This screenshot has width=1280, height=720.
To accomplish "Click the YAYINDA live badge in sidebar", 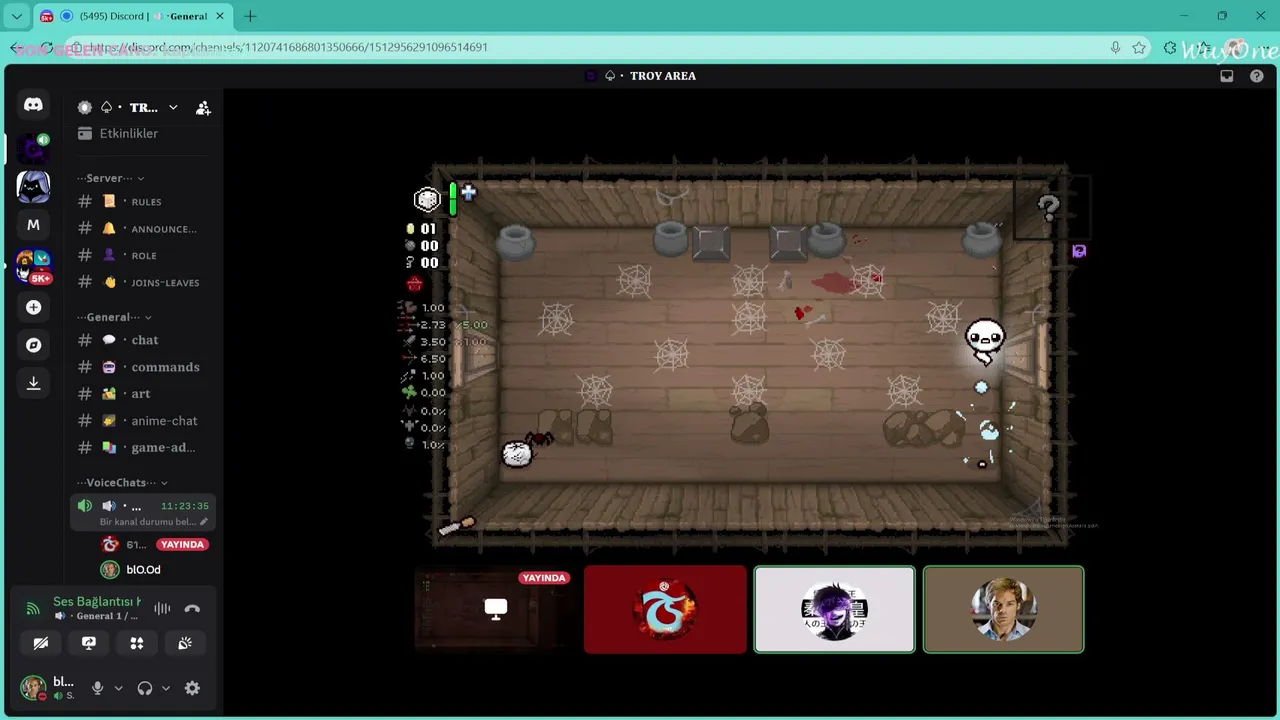I will (182, 545).
